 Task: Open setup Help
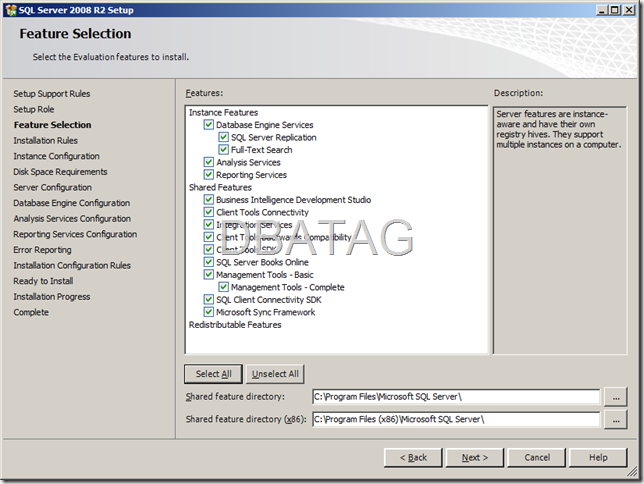598,457
